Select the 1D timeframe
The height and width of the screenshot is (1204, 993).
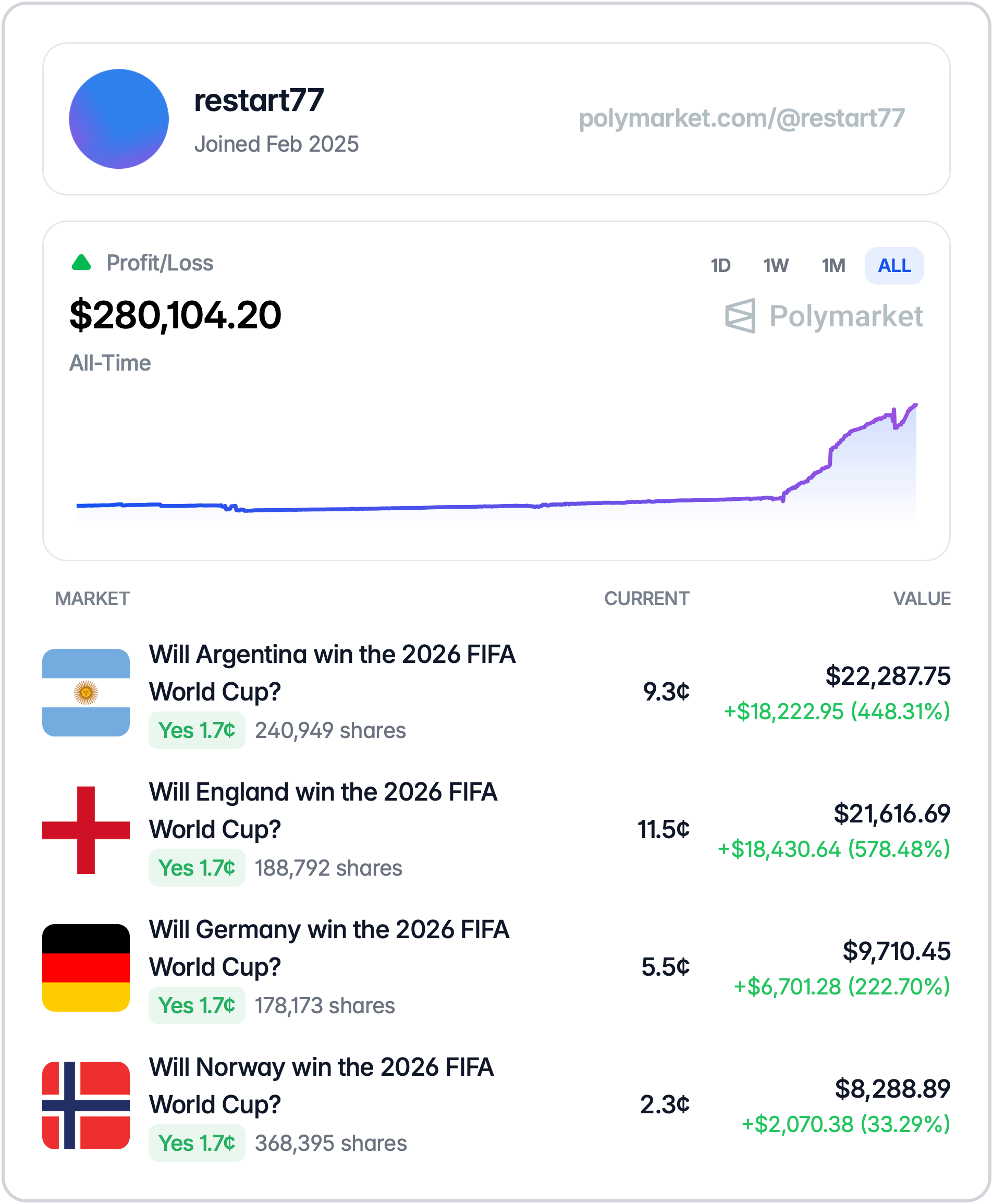click(721, 265)
